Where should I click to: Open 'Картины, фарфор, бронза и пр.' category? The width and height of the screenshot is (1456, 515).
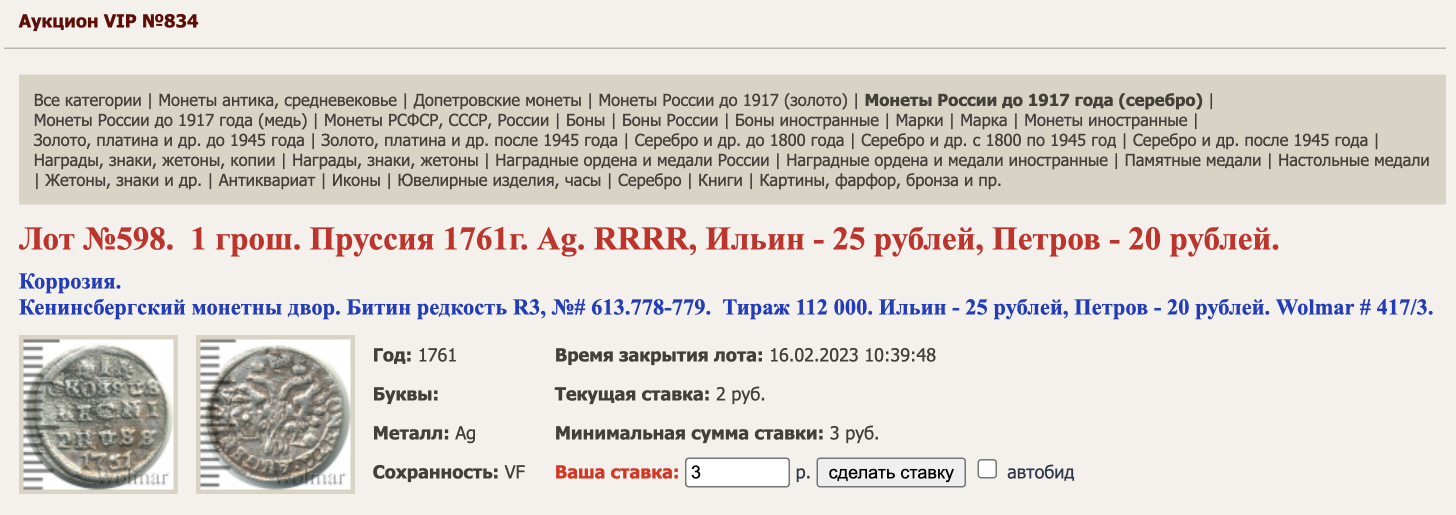880,181
